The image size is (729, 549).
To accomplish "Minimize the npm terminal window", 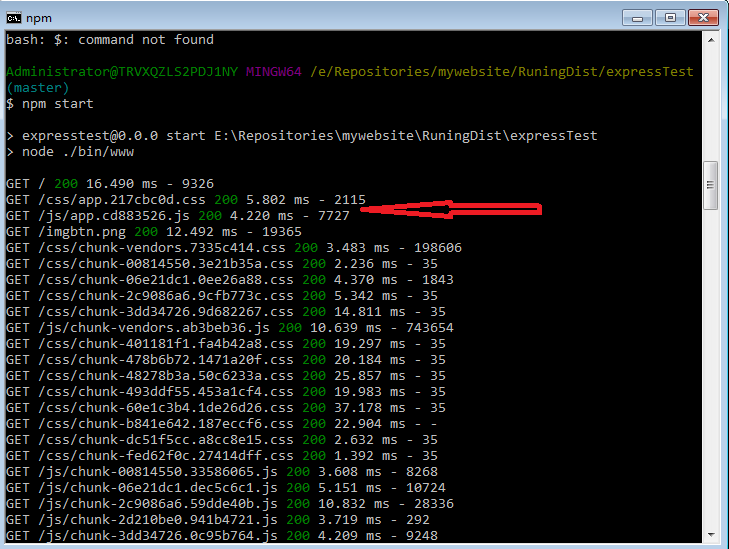I will click(637, 18).
